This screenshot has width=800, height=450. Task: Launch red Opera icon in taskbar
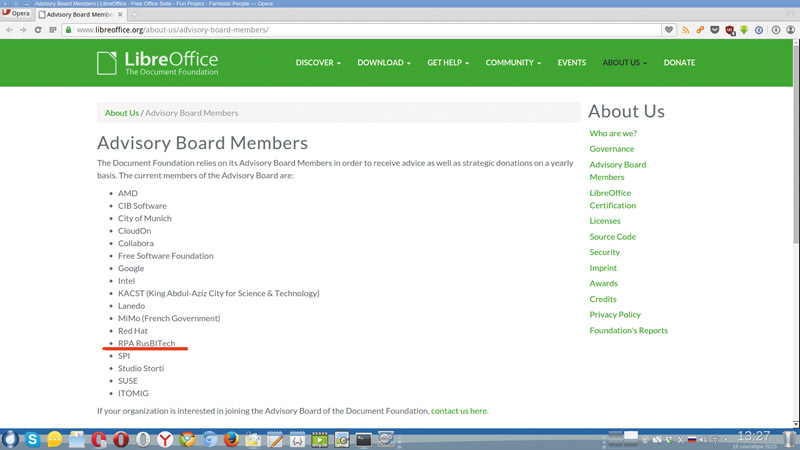click(x=121, y=439)
